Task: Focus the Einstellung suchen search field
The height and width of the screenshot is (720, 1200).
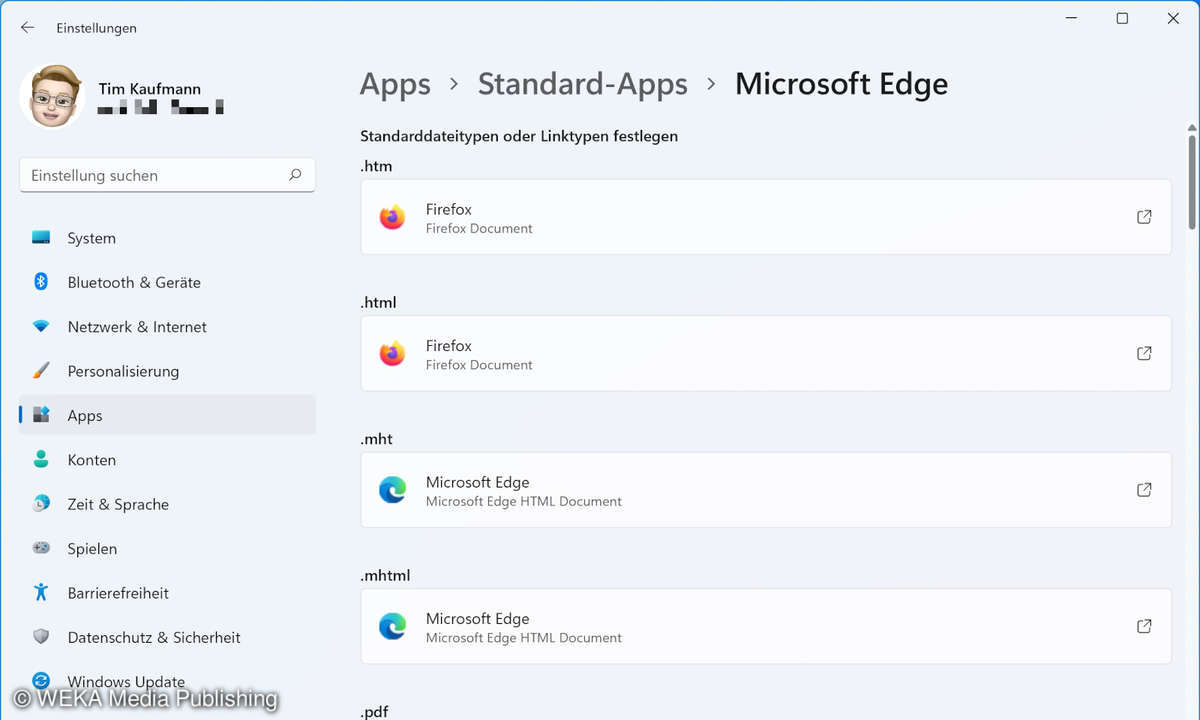Action: 168,175
